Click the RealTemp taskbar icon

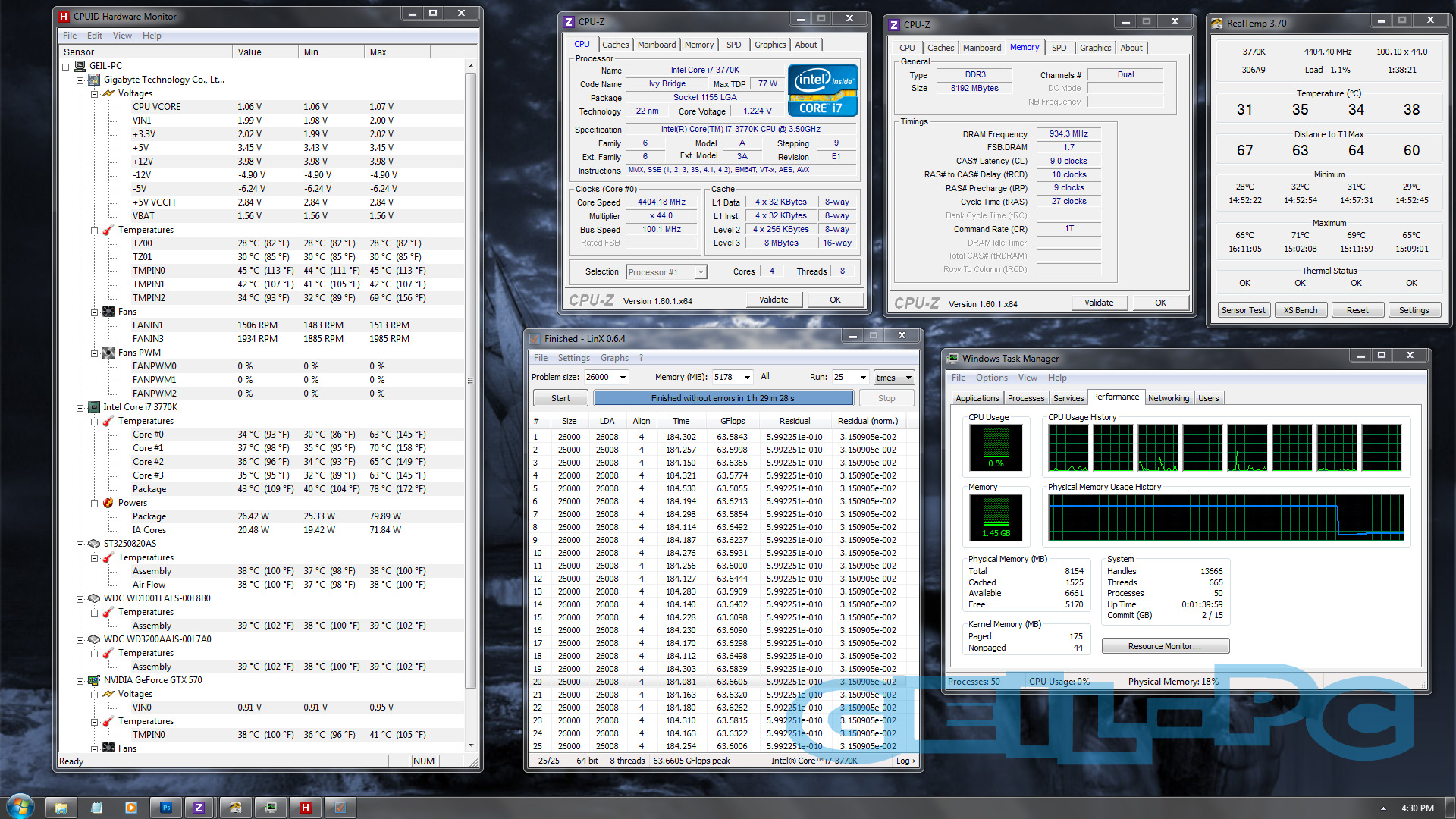(x=235, y=808)
